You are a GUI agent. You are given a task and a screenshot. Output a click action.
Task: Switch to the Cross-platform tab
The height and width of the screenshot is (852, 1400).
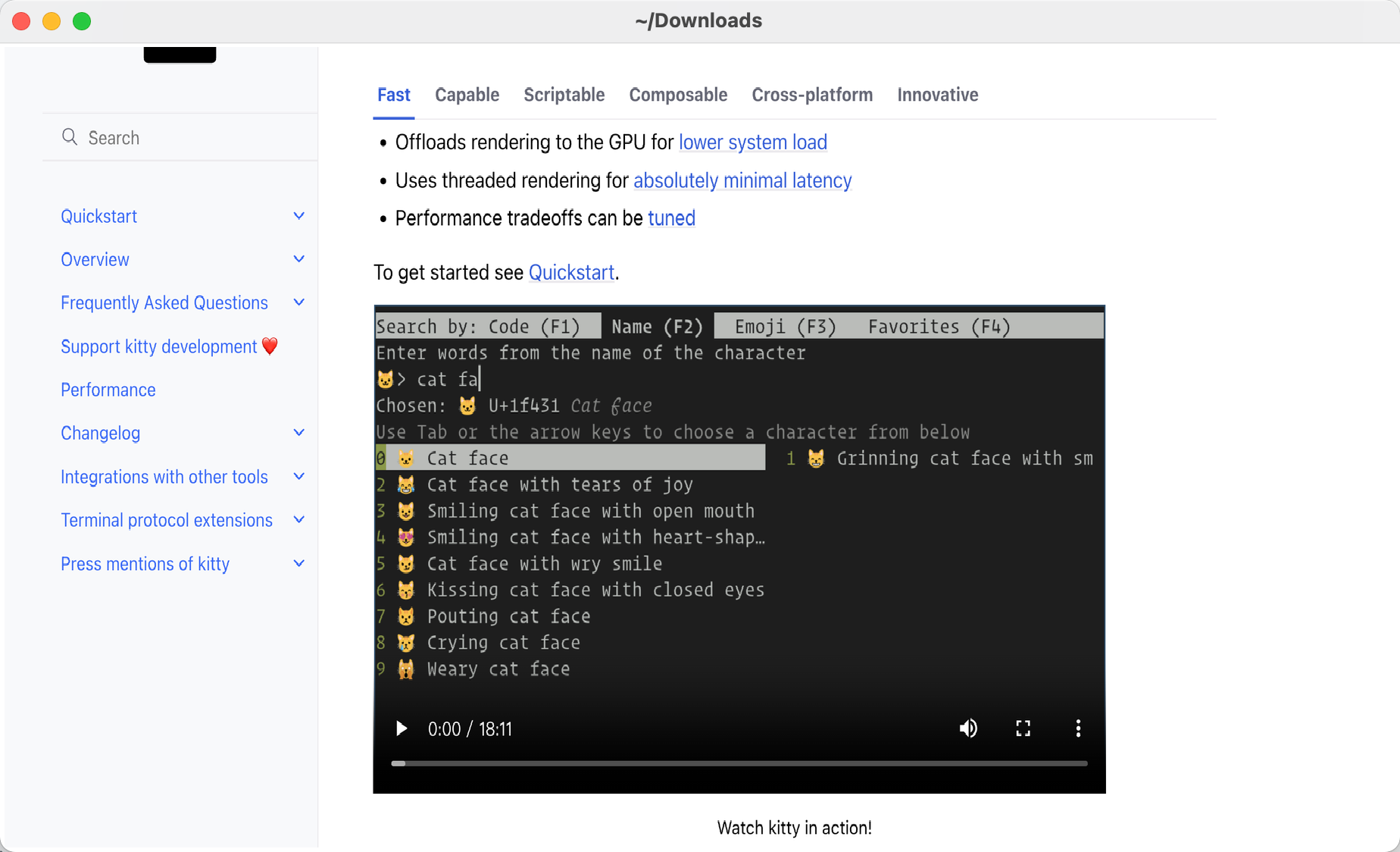tap(812, 95)
